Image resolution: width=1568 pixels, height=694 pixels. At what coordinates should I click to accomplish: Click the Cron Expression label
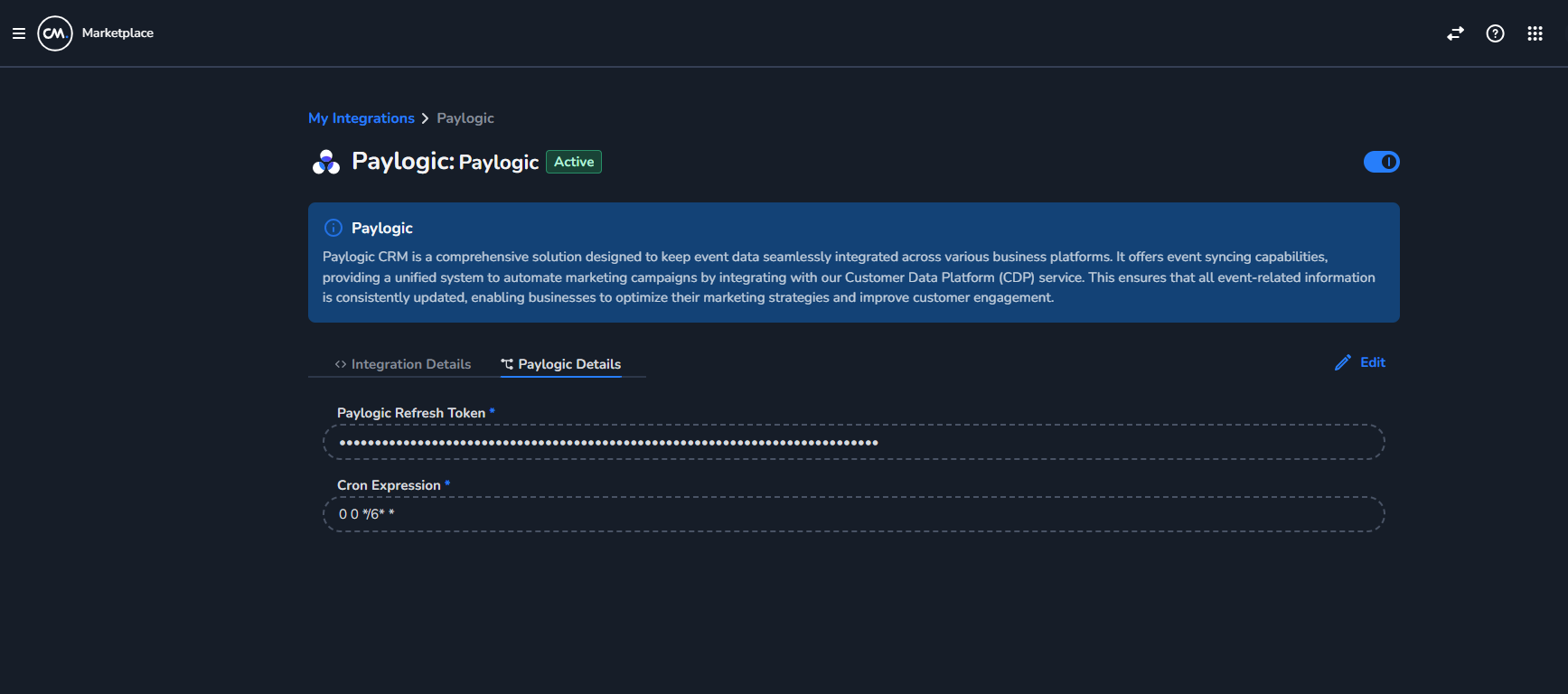(389, 485)
